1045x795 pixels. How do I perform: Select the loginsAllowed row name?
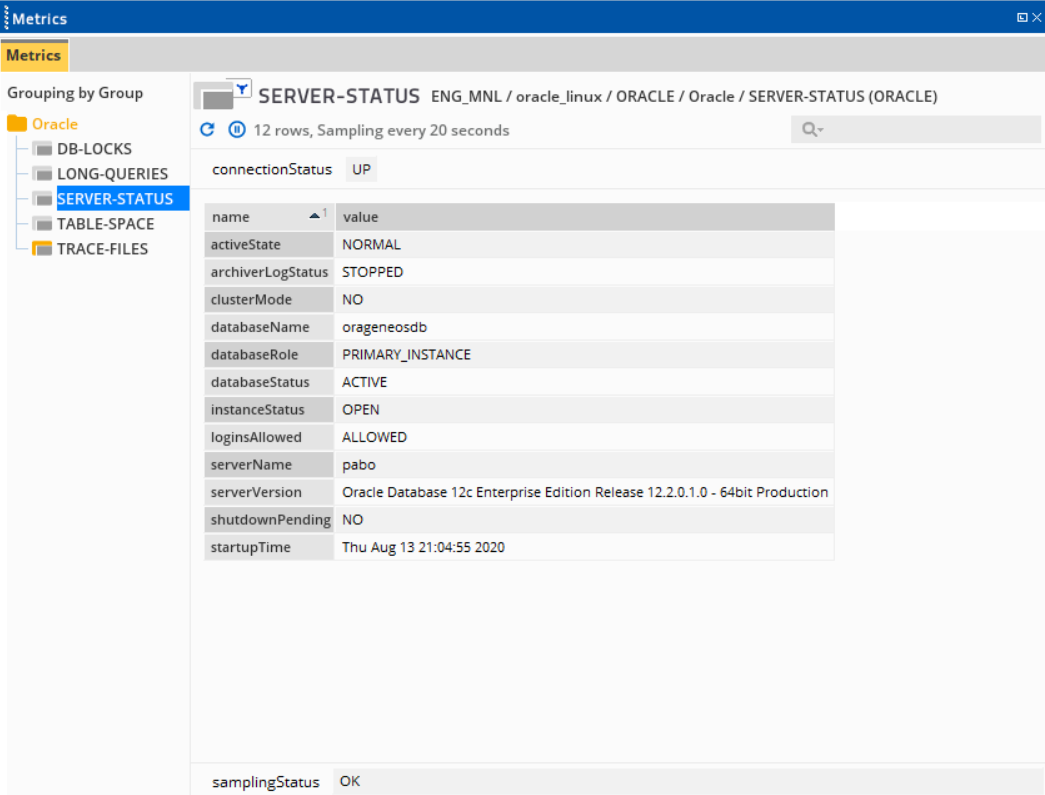[269, 437]
